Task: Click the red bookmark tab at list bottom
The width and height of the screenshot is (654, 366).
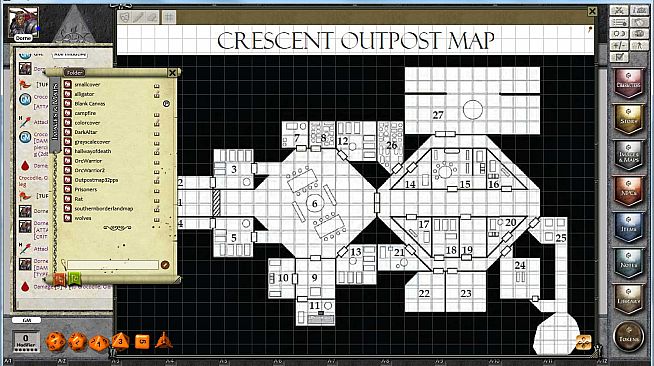Action: click(60, 278)
